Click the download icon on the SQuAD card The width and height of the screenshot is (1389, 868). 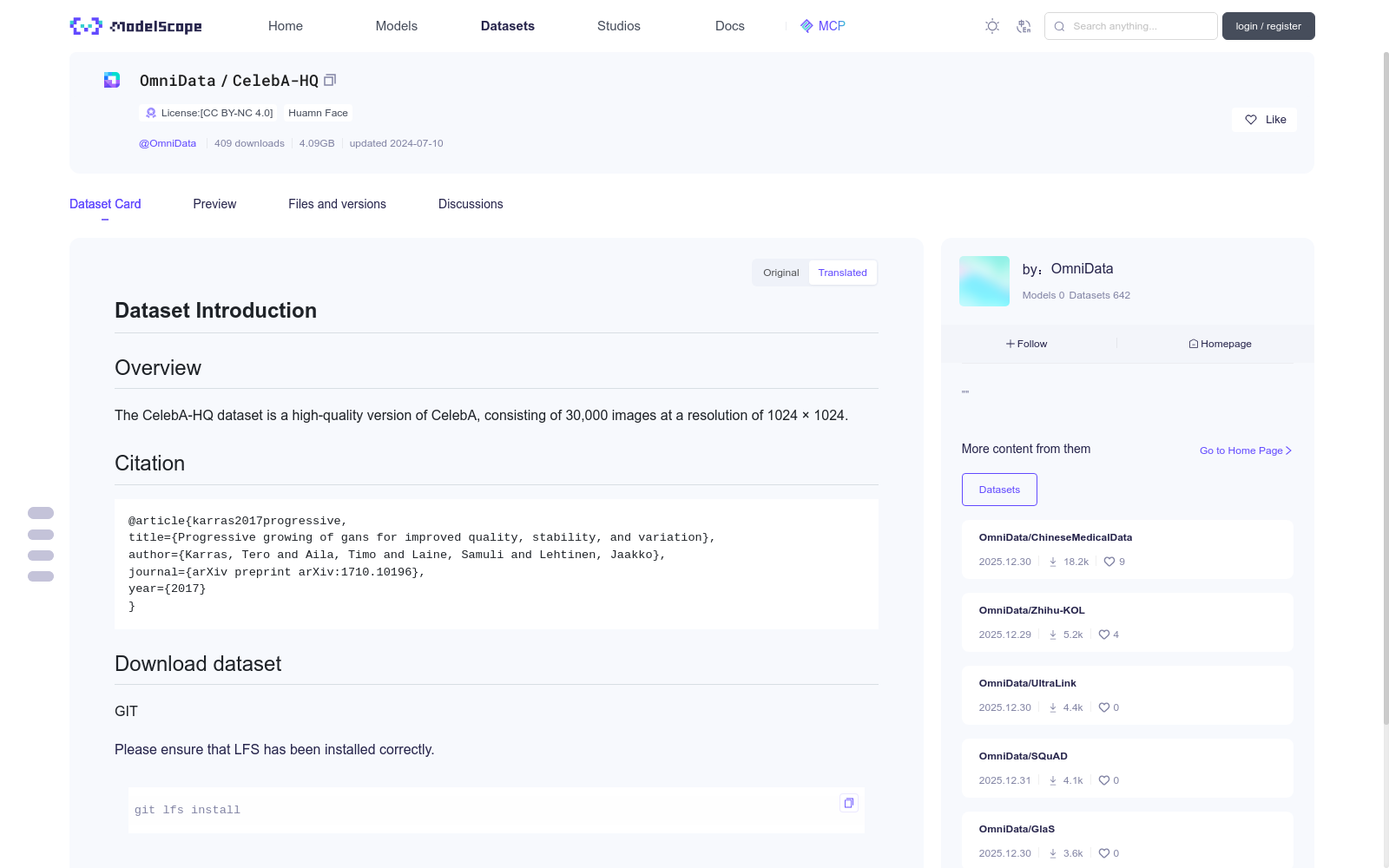pyautogui.click(x=1053, y=780)
